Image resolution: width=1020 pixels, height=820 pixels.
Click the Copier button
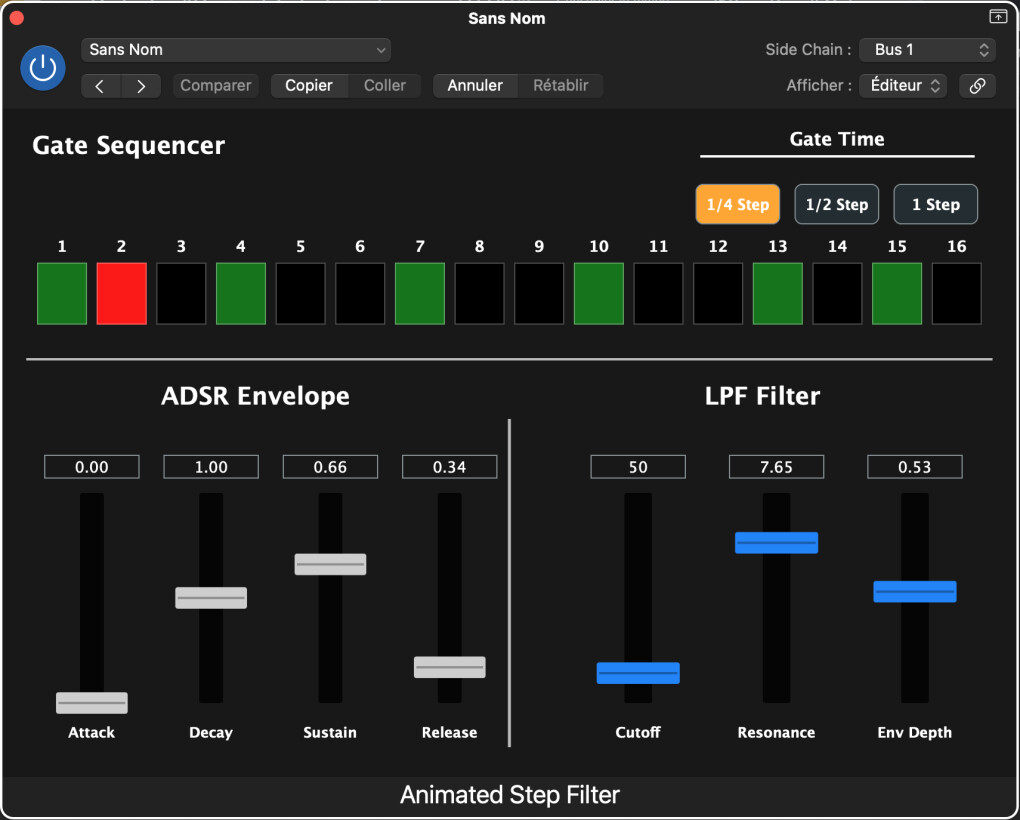pyautogui.click(x=309, y=86)
